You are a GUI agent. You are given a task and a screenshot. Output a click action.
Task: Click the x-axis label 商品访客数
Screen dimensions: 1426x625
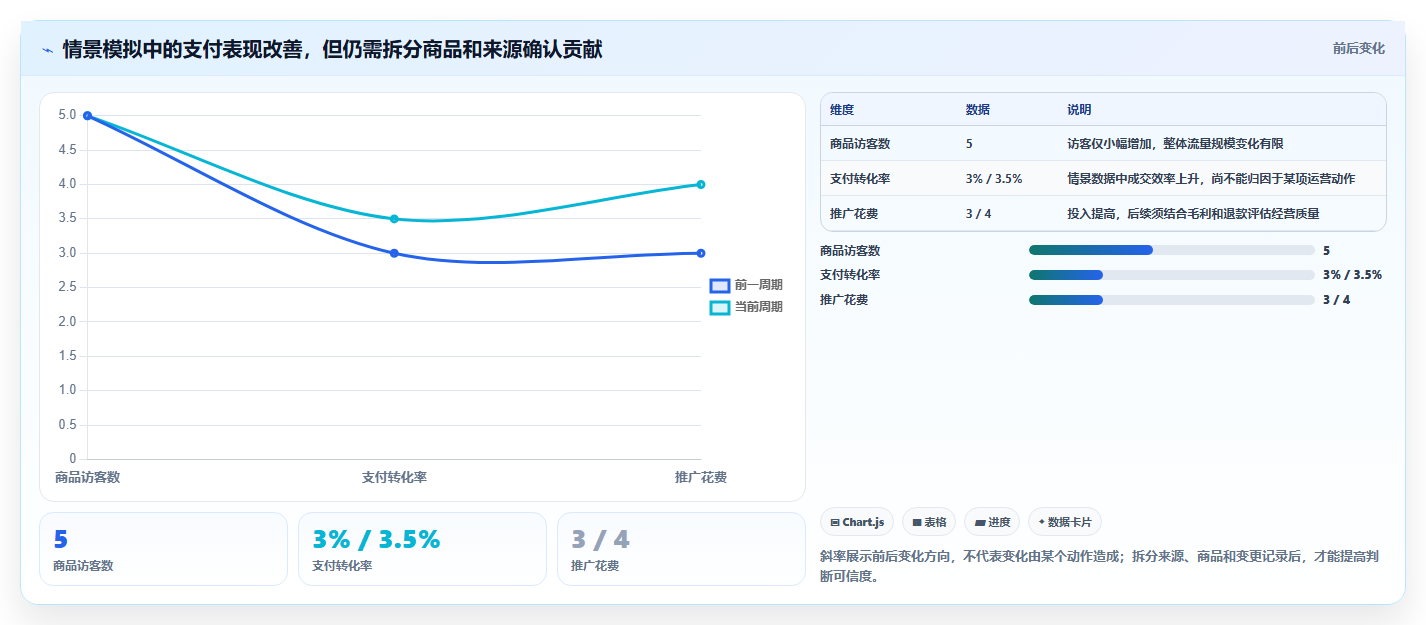point(87,478)
